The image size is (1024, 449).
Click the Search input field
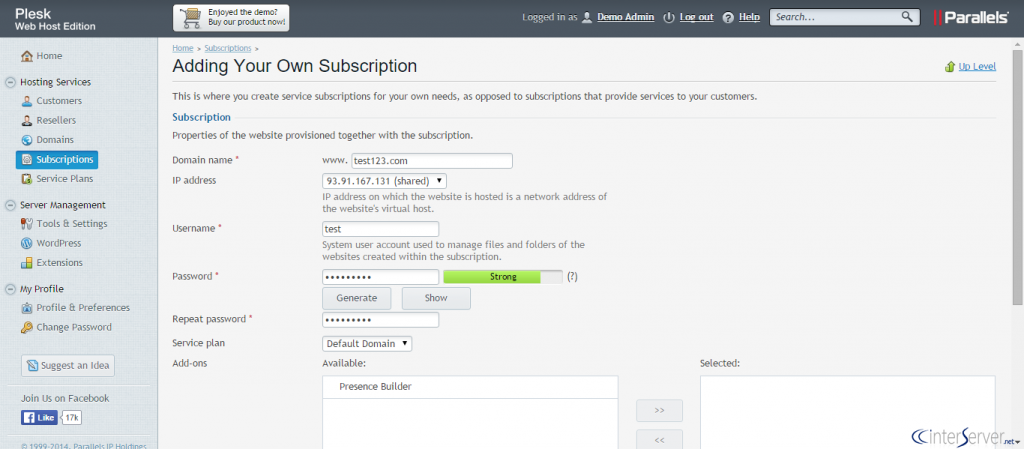pyautogui.click(x=835, y=17)
